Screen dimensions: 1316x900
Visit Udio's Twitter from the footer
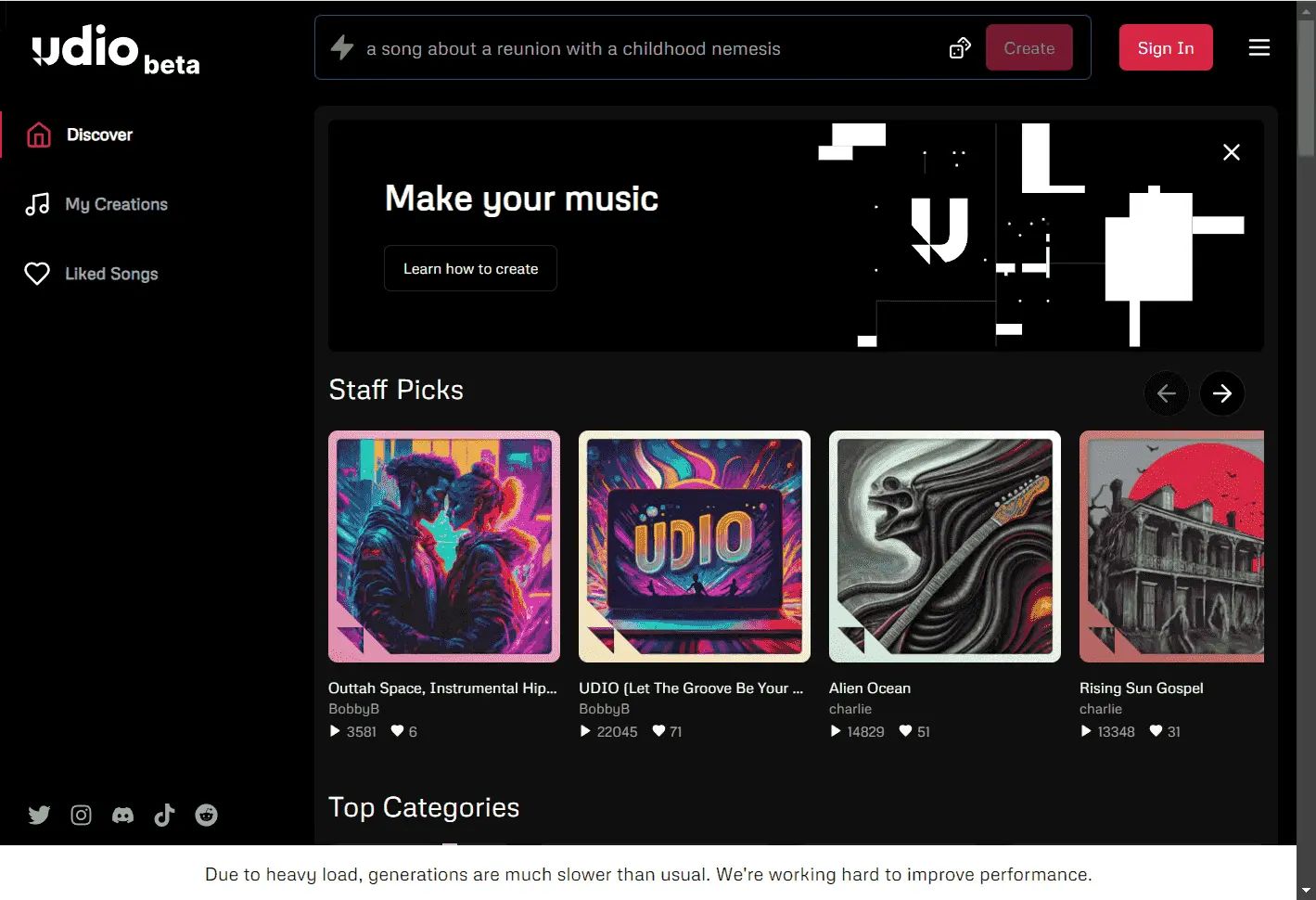tap(39, 815)
